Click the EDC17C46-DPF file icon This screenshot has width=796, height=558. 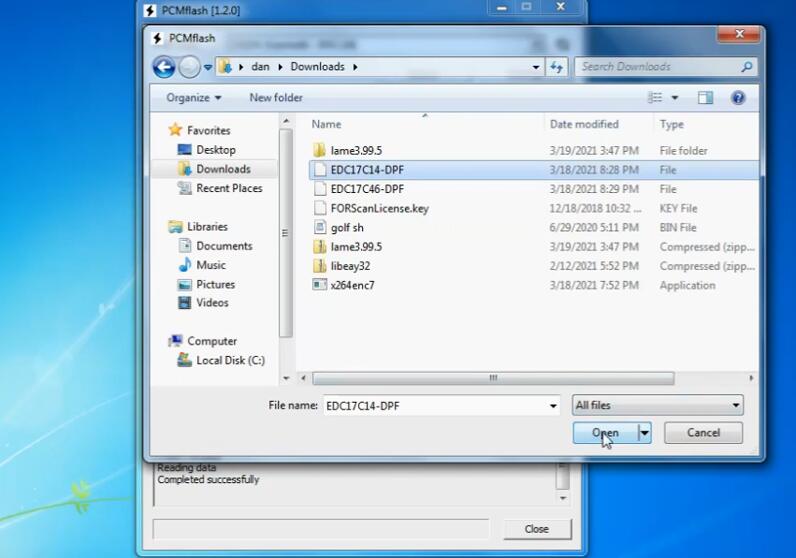[320, 189]
